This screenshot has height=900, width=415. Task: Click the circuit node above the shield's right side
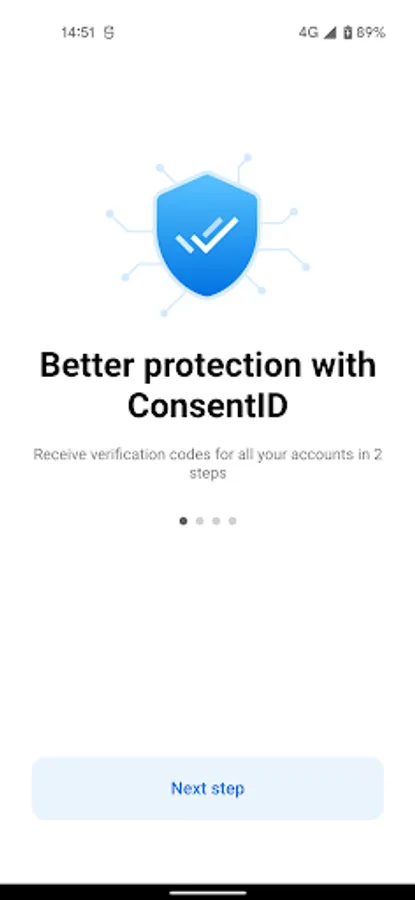tap(247, 157)
